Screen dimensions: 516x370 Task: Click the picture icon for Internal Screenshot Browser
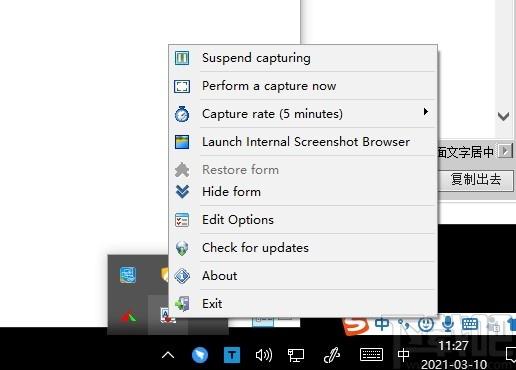pos(182,142)
